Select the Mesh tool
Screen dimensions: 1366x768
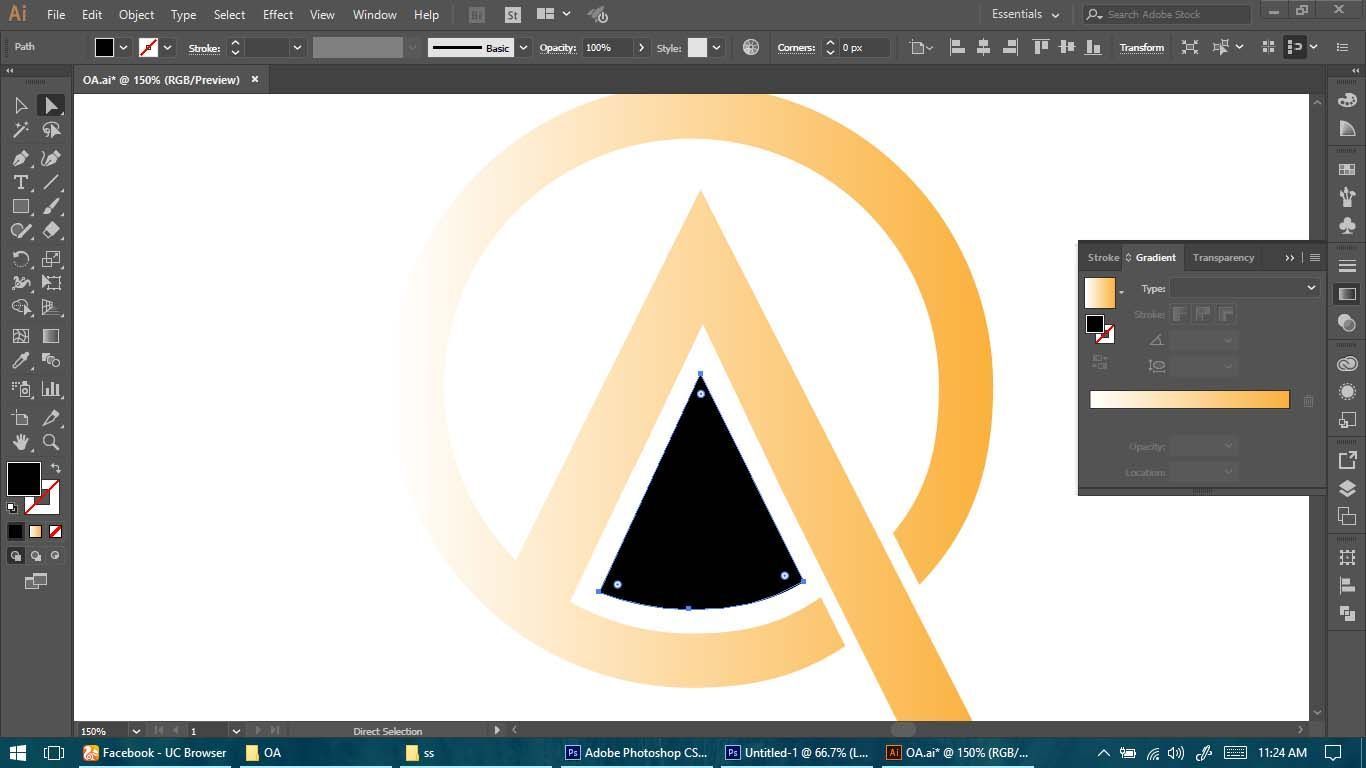pyautogui.click(x=20, y=336)
